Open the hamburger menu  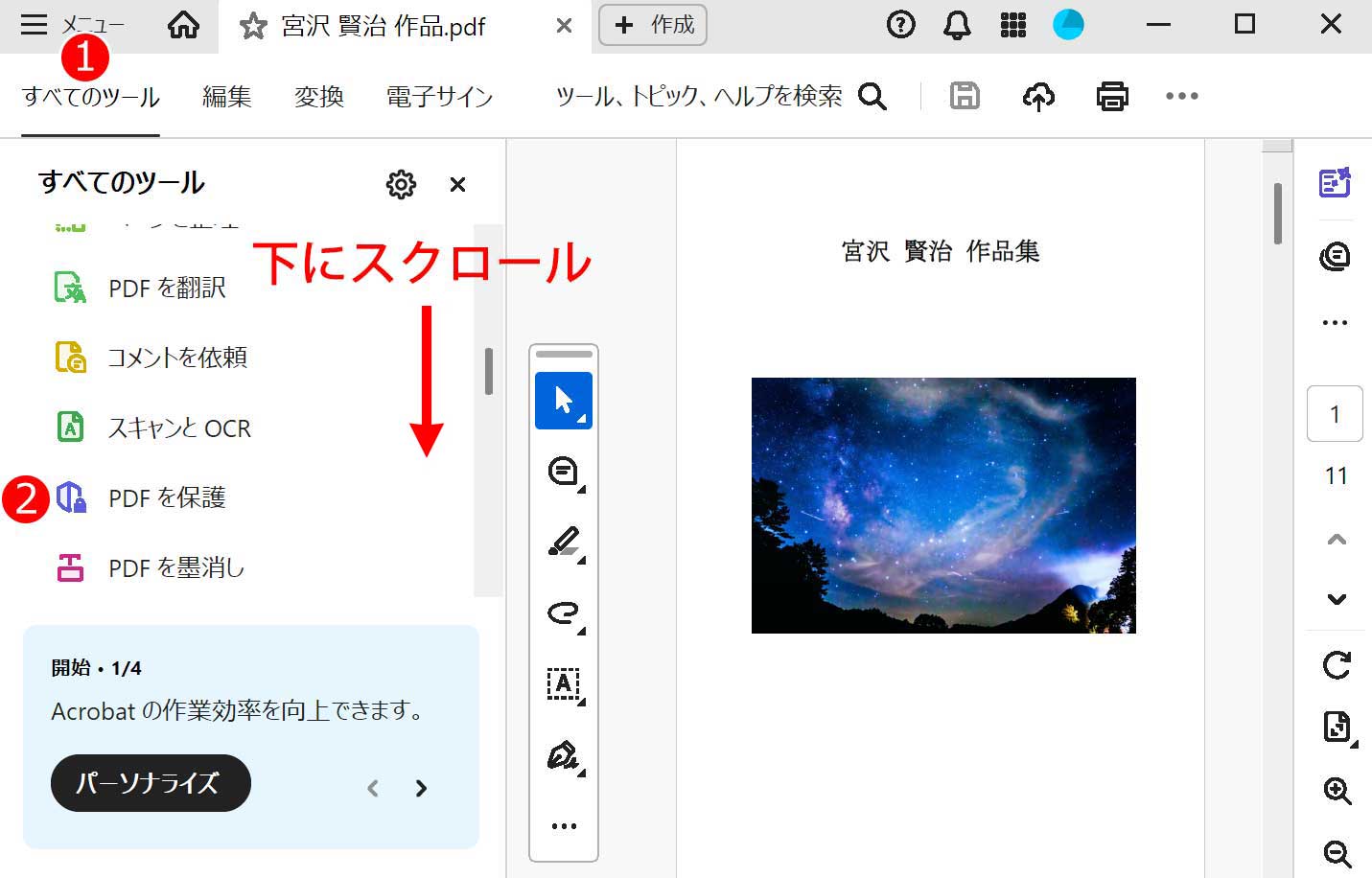(x=35, y=25)
